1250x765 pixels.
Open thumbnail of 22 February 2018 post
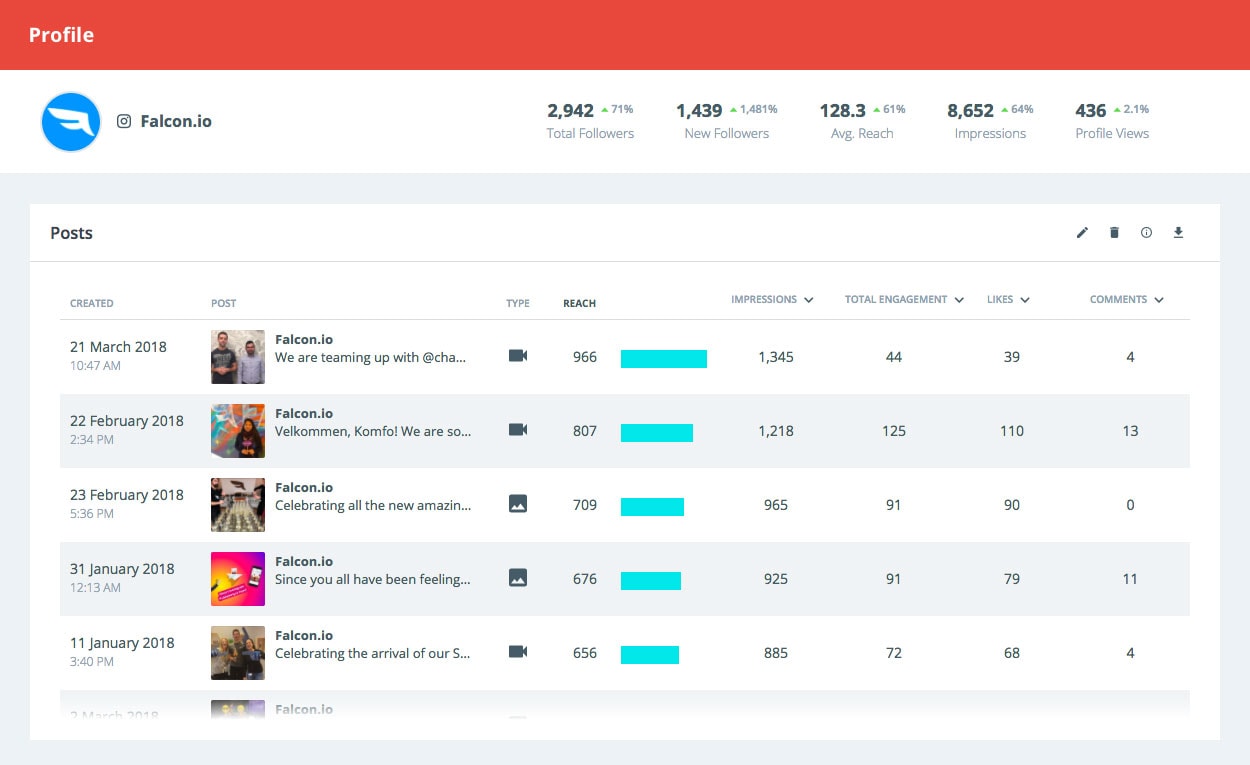[x=238, y=431]
